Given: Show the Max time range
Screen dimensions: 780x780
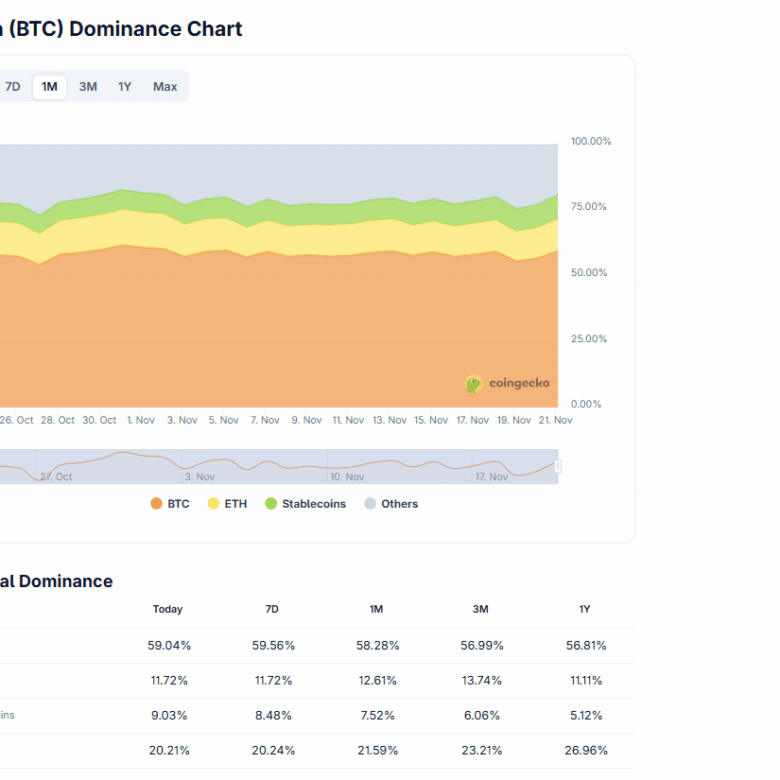Looking at the screenshot, I should 165,87.
